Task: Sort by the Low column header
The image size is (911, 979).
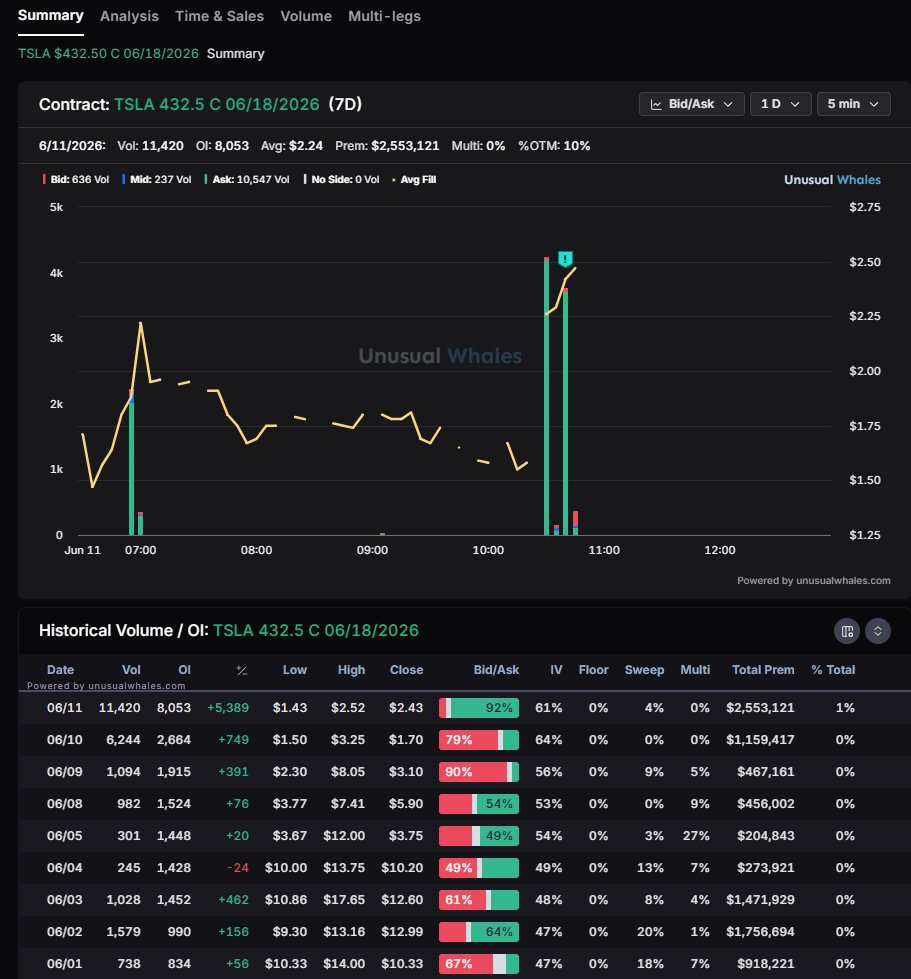Action: (x=295, y=670)
